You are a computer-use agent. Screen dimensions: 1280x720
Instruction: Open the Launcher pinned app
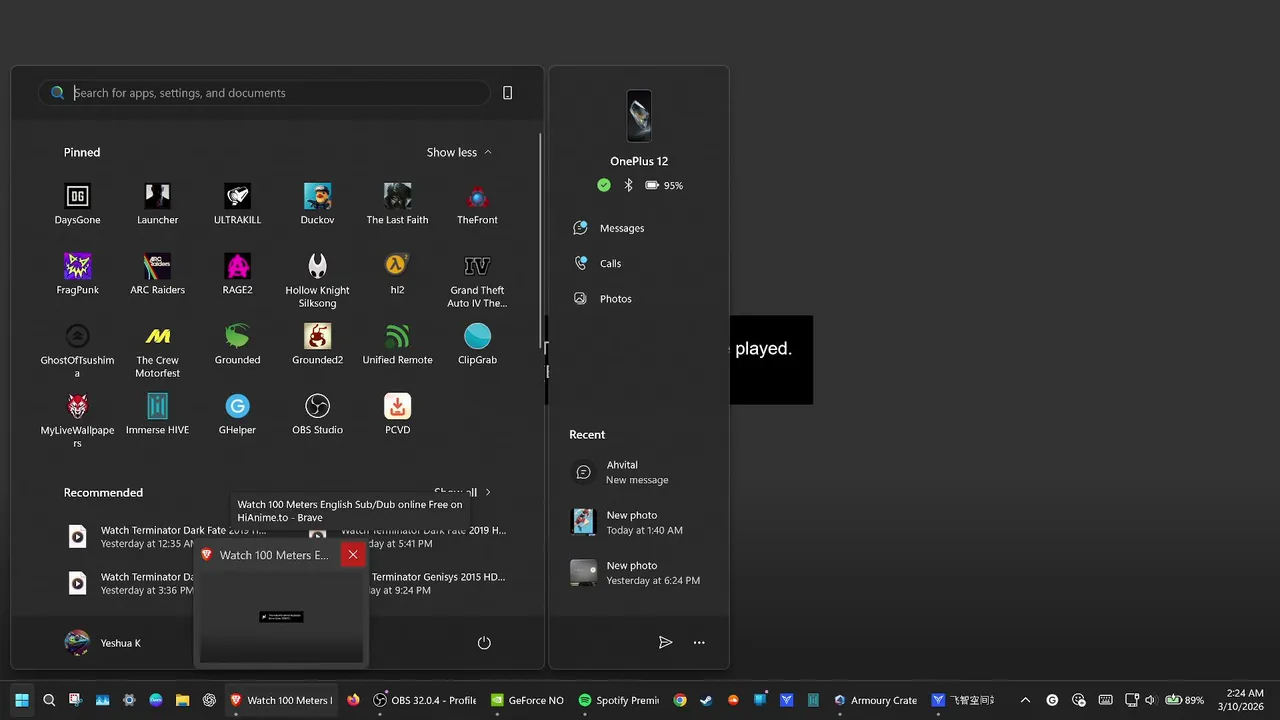coord(157,204)
